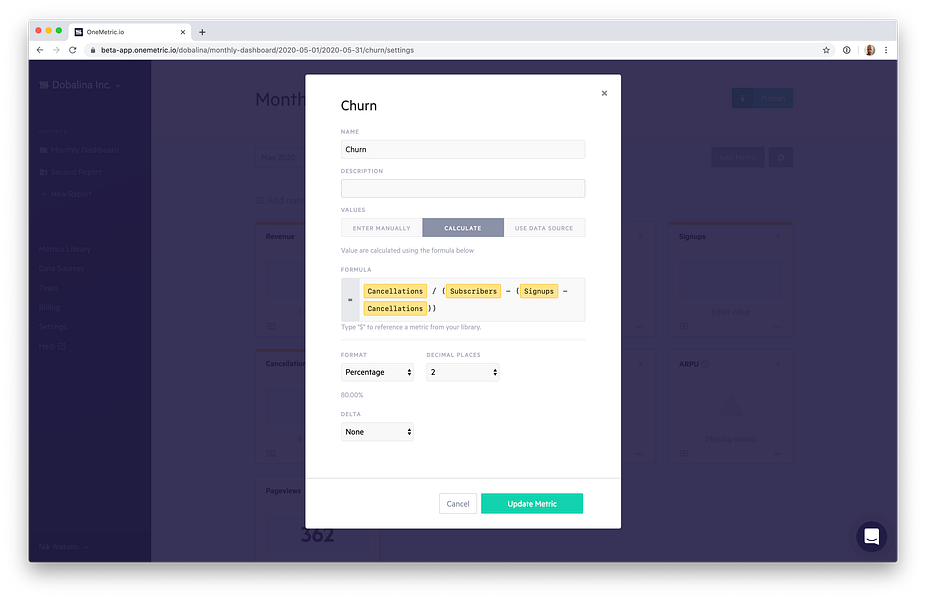Open the Signups card chevron
Screen dimensions: 926x600
click(777, 237)
